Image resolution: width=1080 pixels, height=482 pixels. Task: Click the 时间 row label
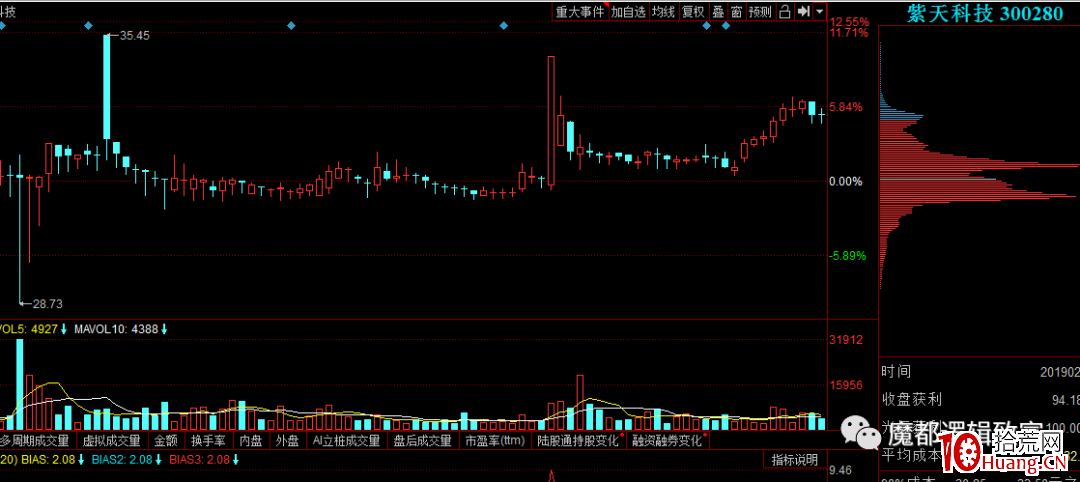[x=896, y=372]
